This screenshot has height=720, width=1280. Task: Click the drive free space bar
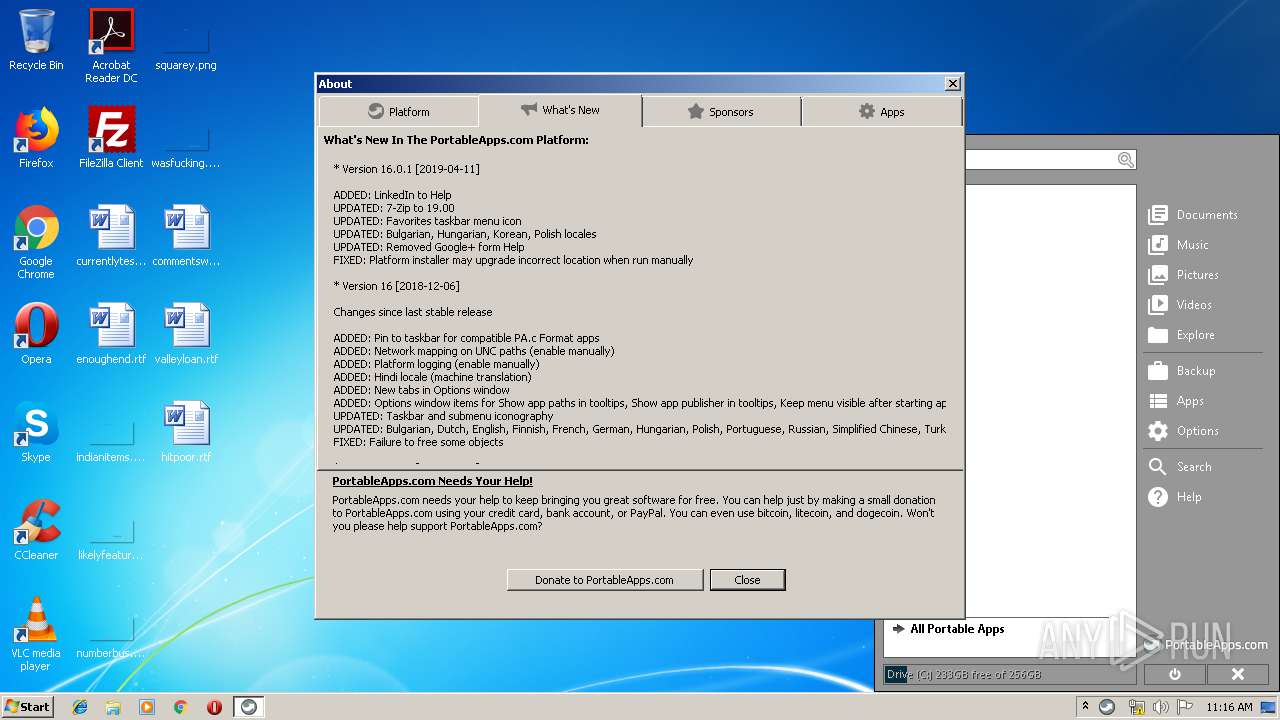[x=1010, y=675]
